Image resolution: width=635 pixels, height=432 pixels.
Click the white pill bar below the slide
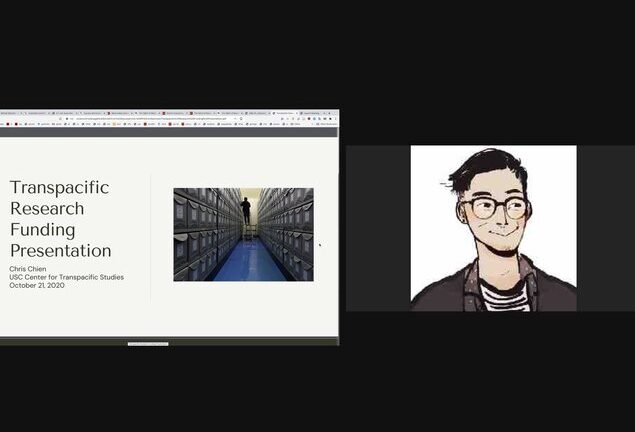click(148, 343)
